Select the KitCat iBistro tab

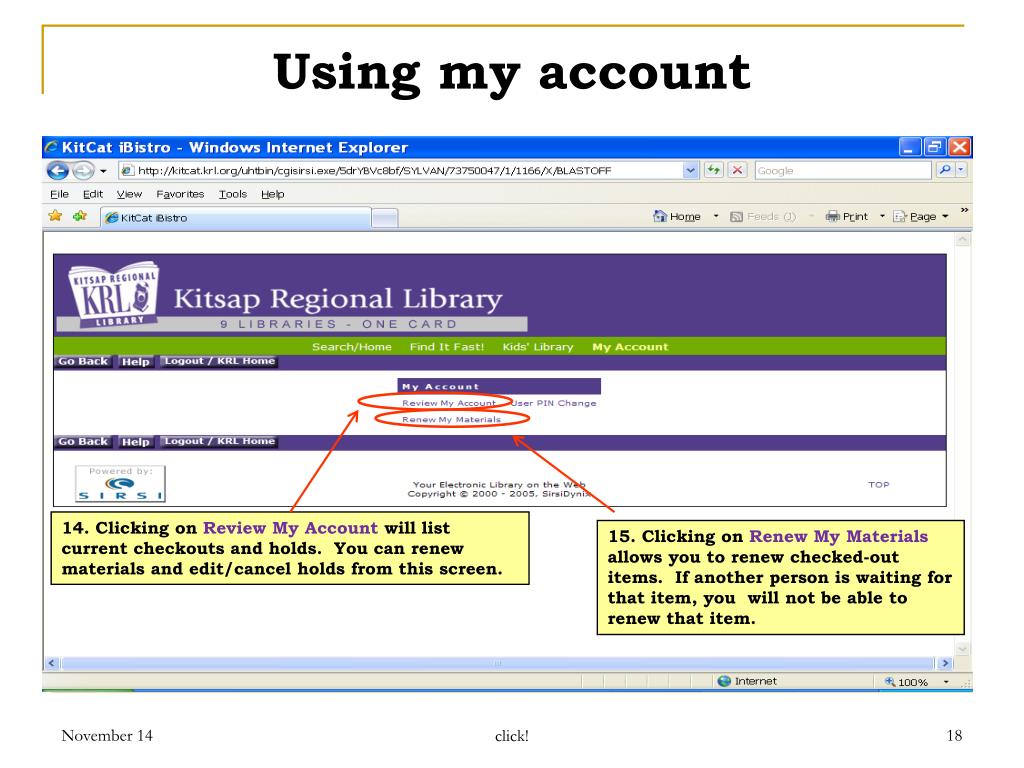[235, 217]
